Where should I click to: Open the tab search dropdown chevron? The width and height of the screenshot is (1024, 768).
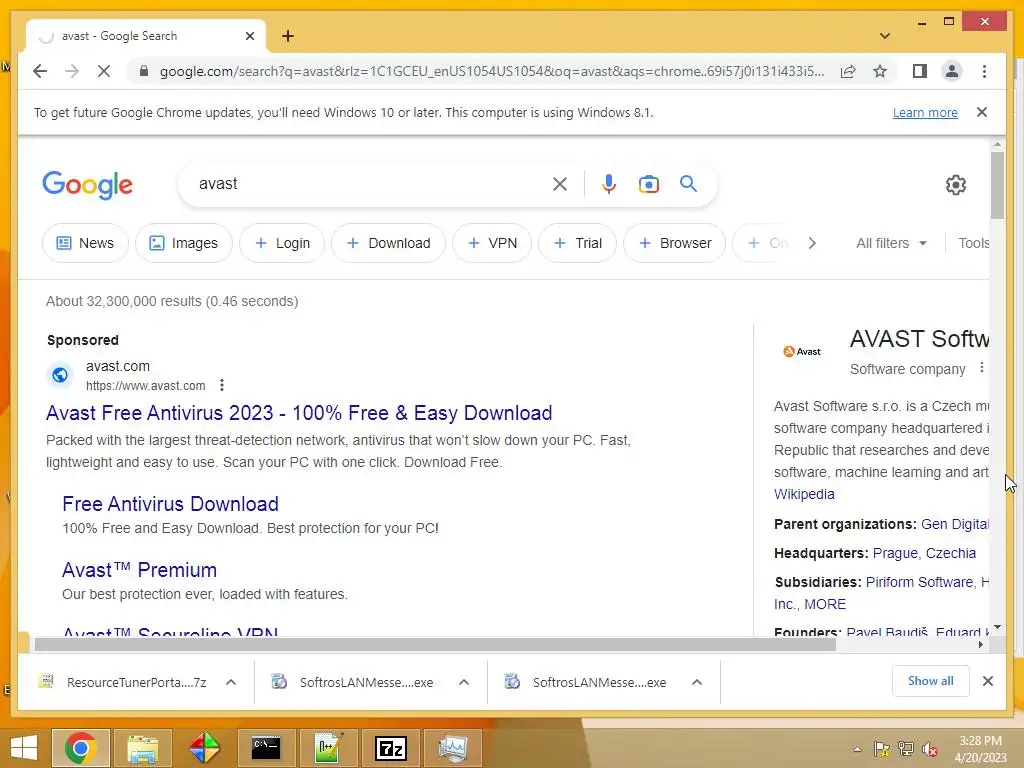pos(884,36)
